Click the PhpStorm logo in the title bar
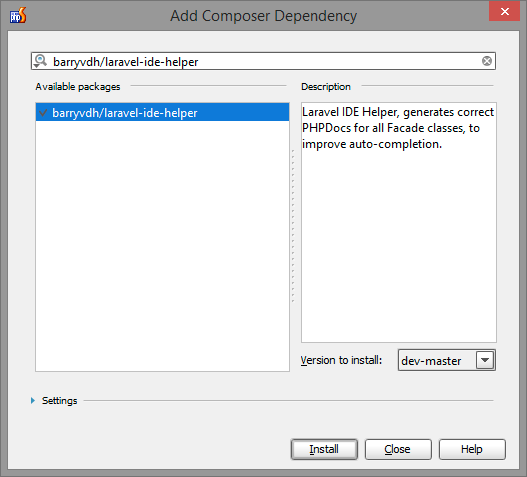 pos(18,15)
